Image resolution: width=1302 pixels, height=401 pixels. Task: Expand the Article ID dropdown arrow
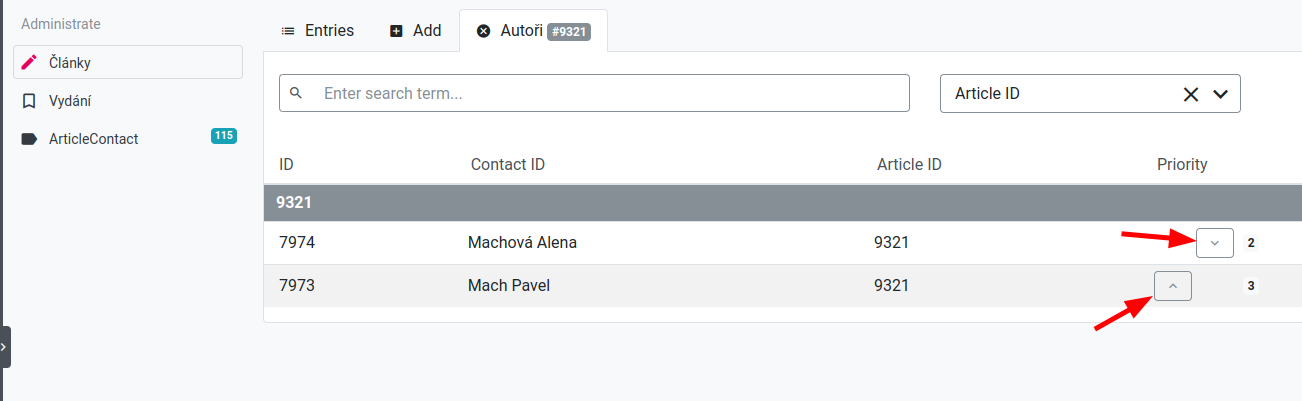click(1220, 94)
